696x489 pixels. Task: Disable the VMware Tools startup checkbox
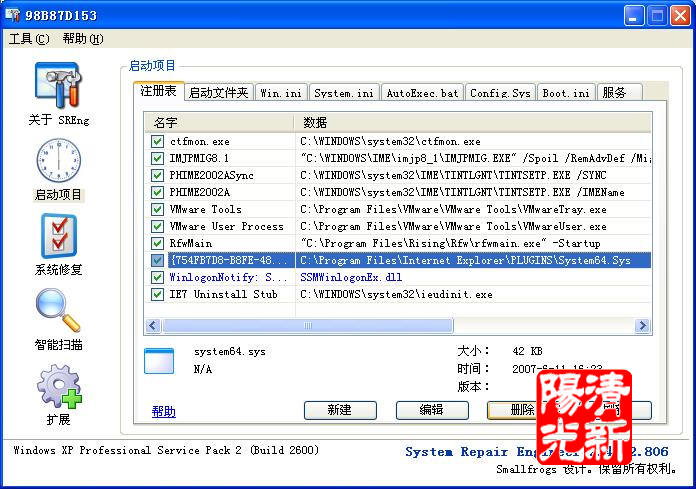pyautogui.click(x=157, y=209)
